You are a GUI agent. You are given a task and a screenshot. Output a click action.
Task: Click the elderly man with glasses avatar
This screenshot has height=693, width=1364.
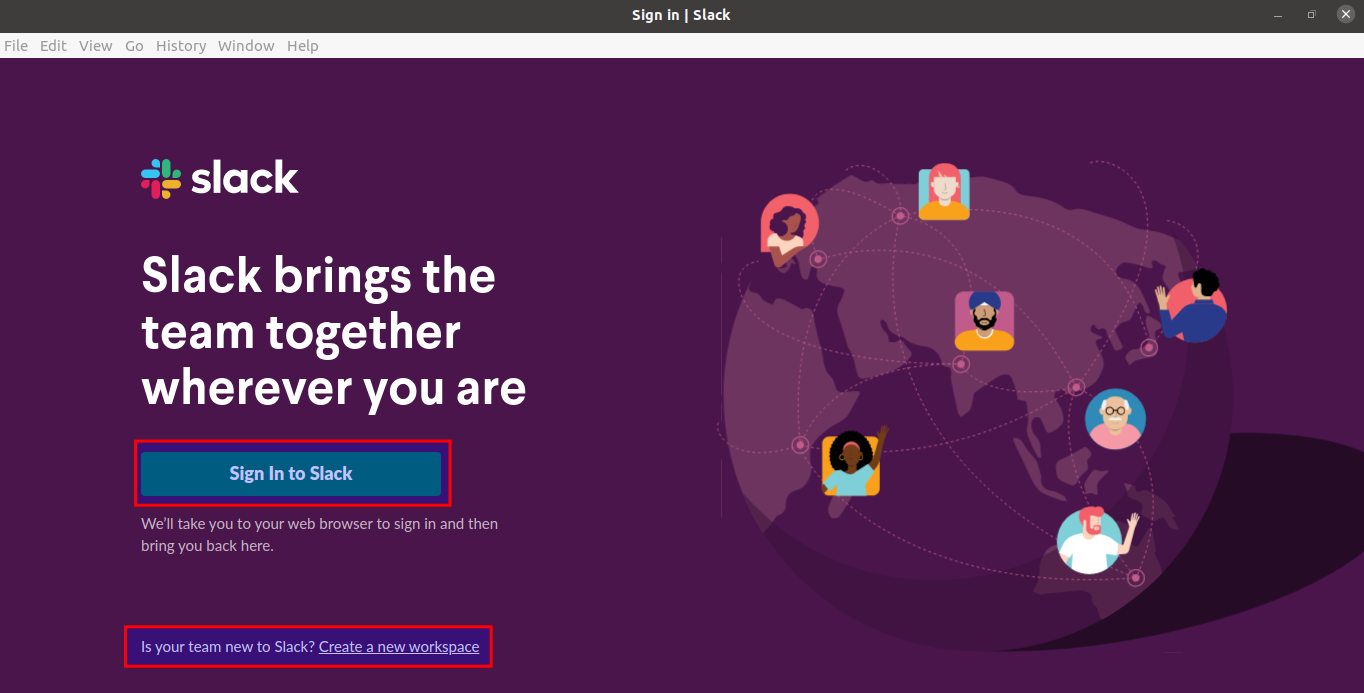[1116, 419]
